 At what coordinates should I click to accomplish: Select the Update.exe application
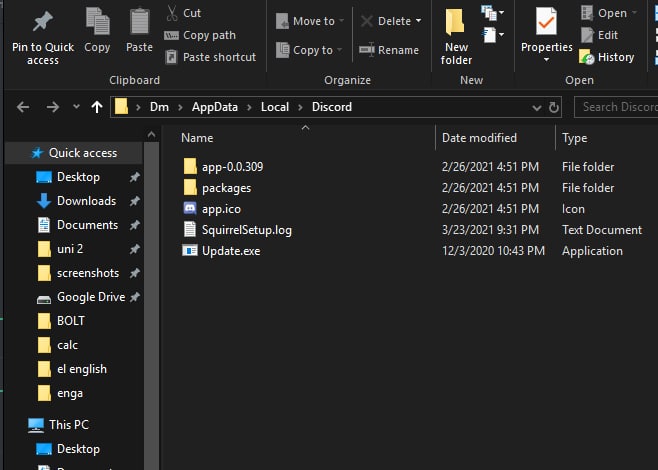(x=221, y=251)
